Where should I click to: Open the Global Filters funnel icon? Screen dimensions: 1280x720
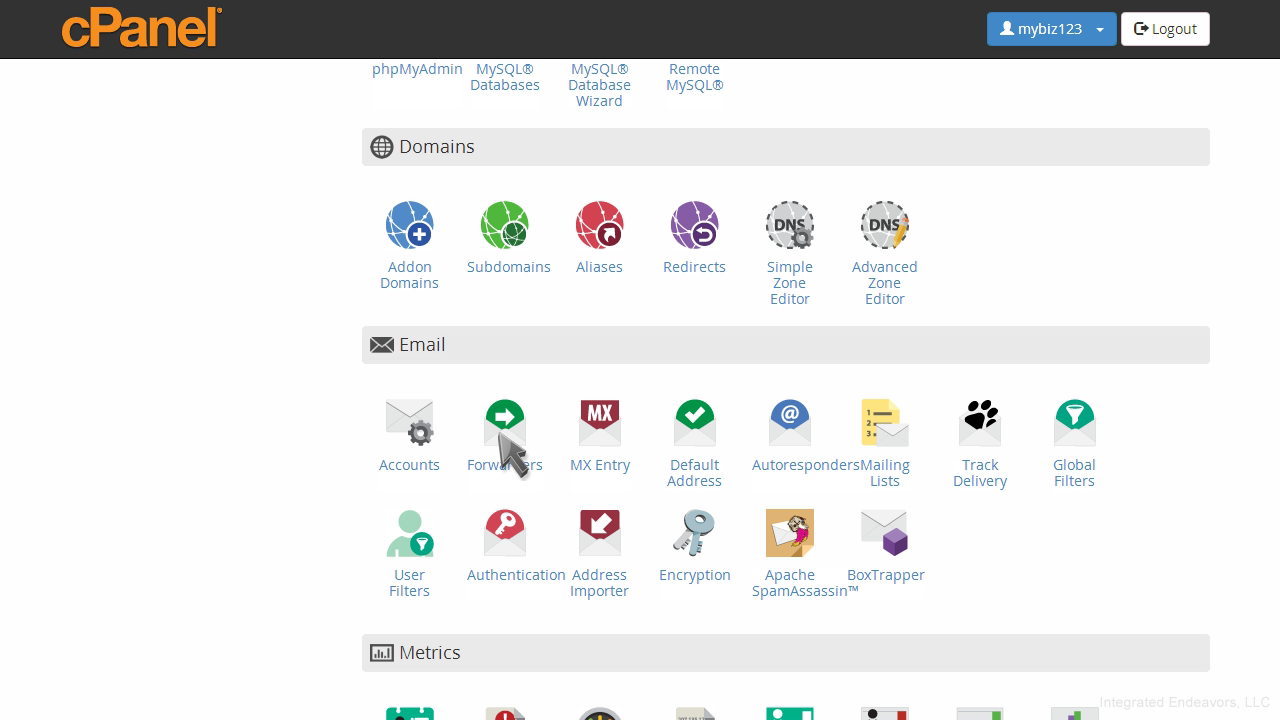(x=1074, y=423)
